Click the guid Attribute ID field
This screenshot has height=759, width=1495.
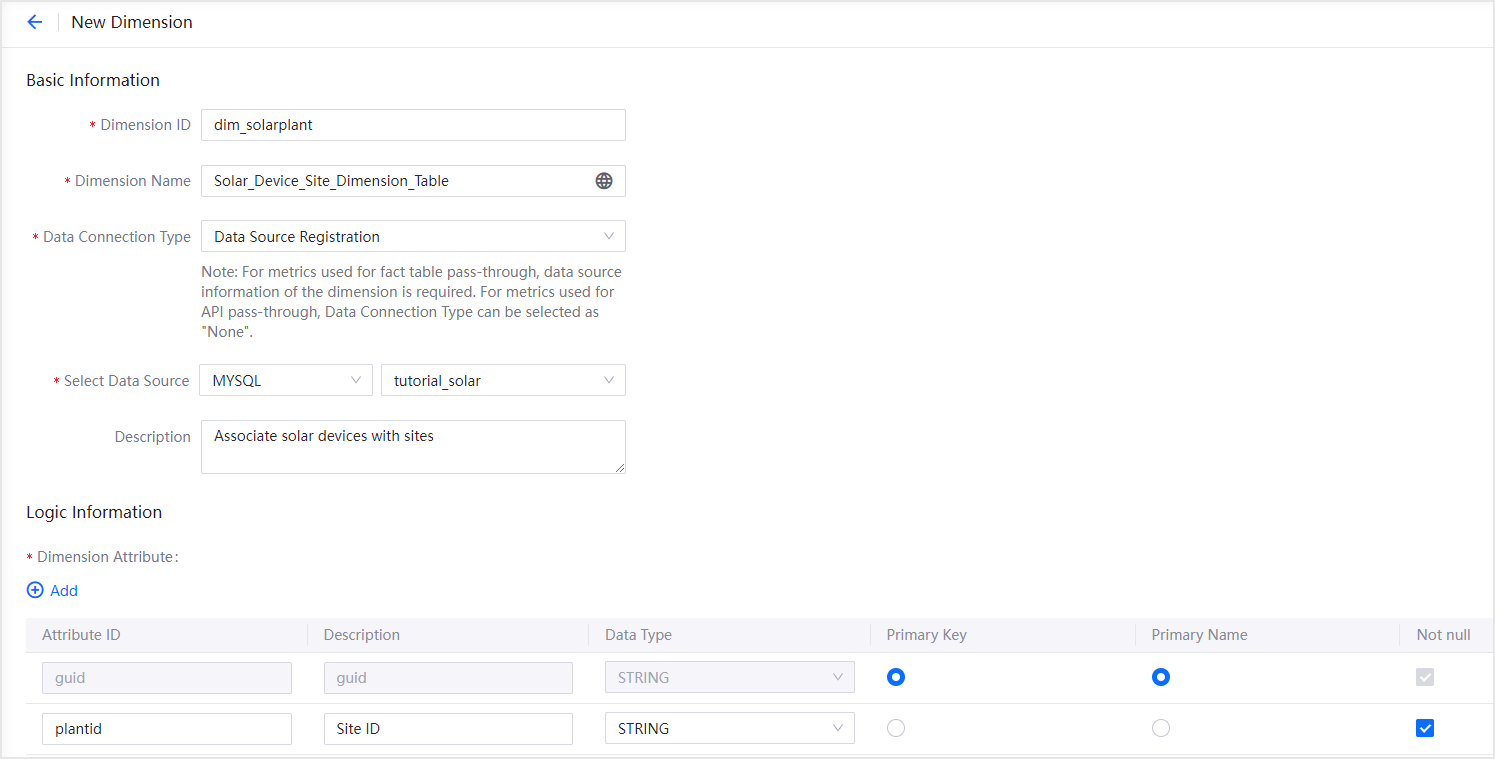(x=167, y=677)
